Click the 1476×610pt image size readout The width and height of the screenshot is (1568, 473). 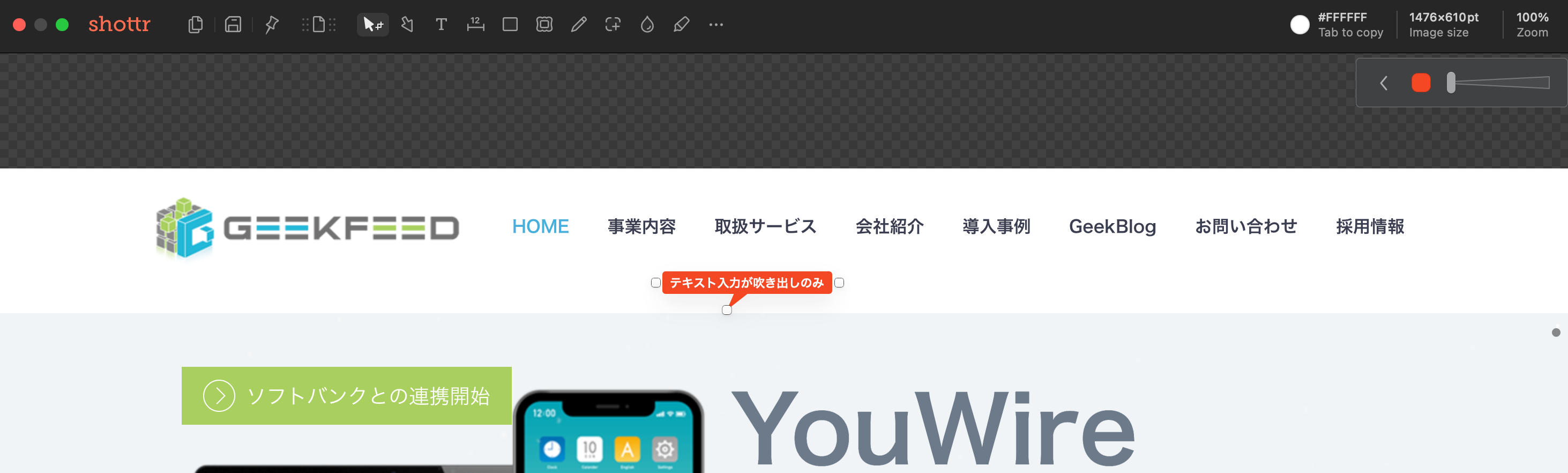coord(1443,24)
